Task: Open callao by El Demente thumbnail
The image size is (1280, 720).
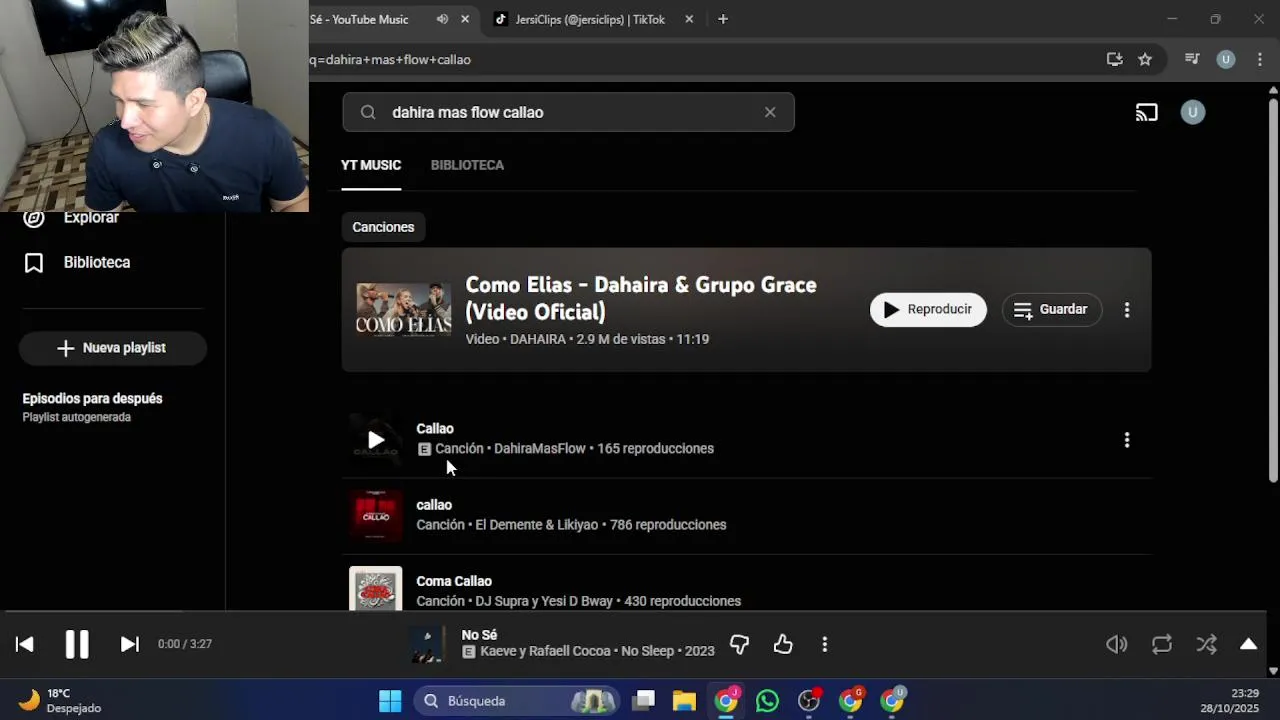Action: (376, 516)
